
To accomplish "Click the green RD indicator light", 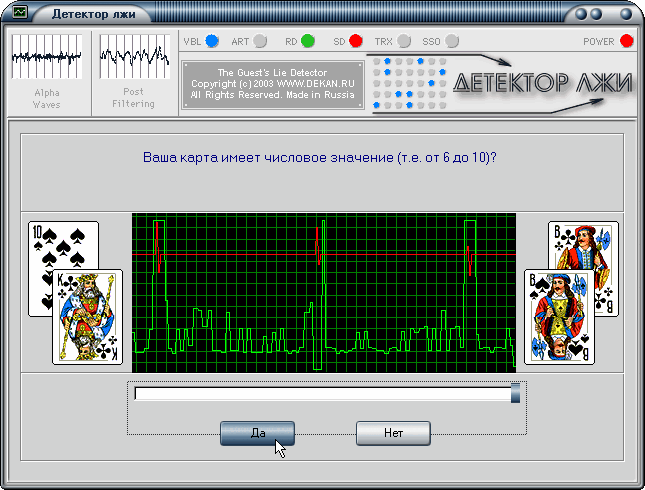I will click(x=308, y=41).
